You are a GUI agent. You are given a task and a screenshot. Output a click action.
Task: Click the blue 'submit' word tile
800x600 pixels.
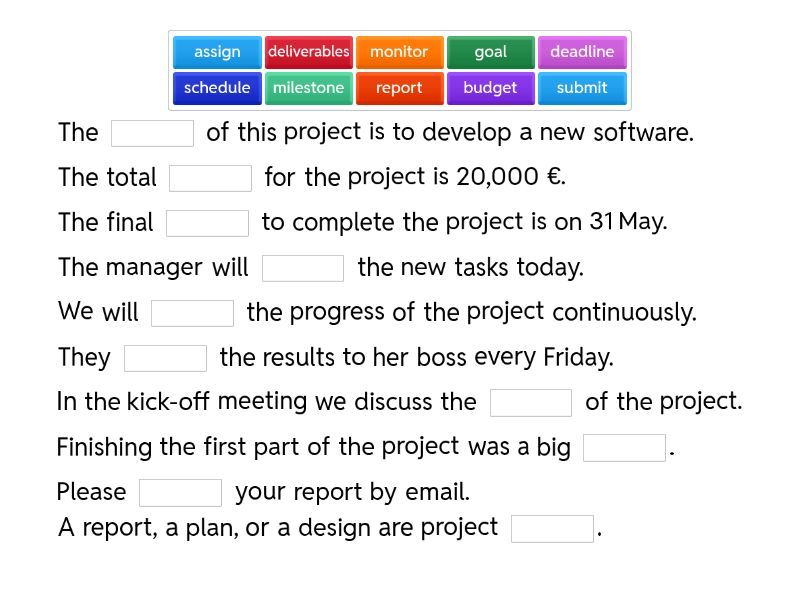point(582,88)
